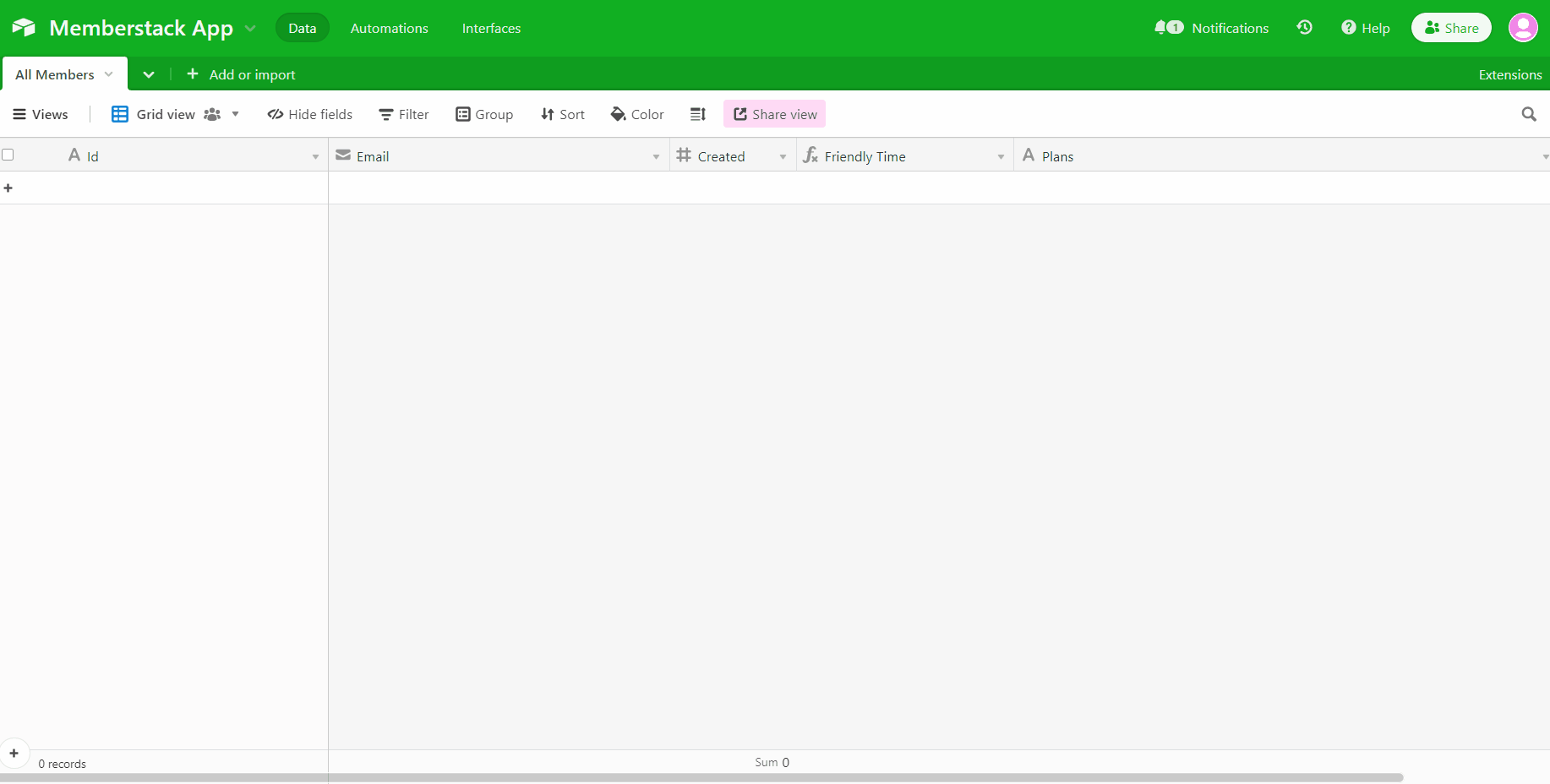Click the Created column header text
This screenshot has height=784, width=1550.
[x=721, y=156]
